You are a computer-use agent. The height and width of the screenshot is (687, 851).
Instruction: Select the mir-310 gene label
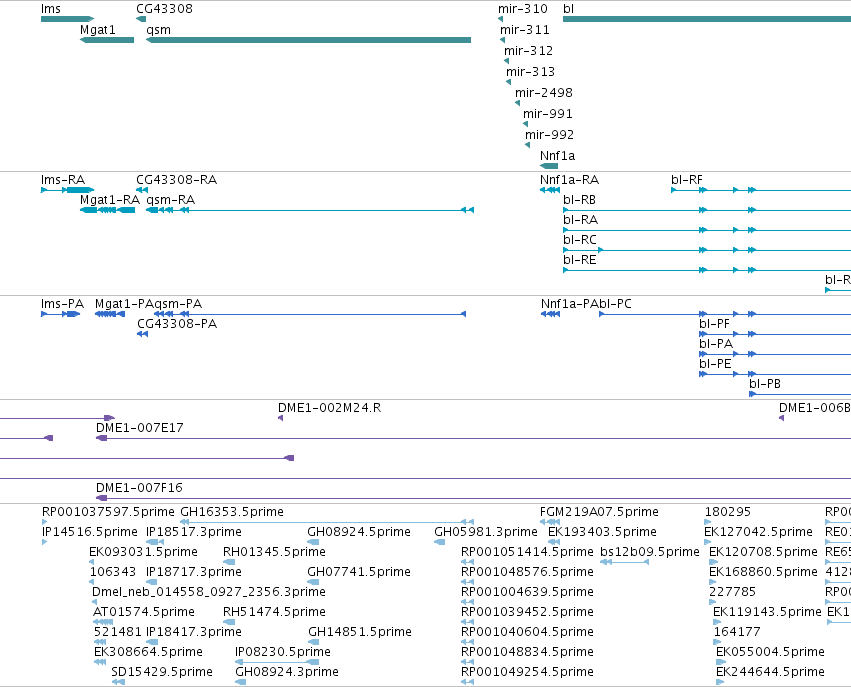(x=523, y=9)
